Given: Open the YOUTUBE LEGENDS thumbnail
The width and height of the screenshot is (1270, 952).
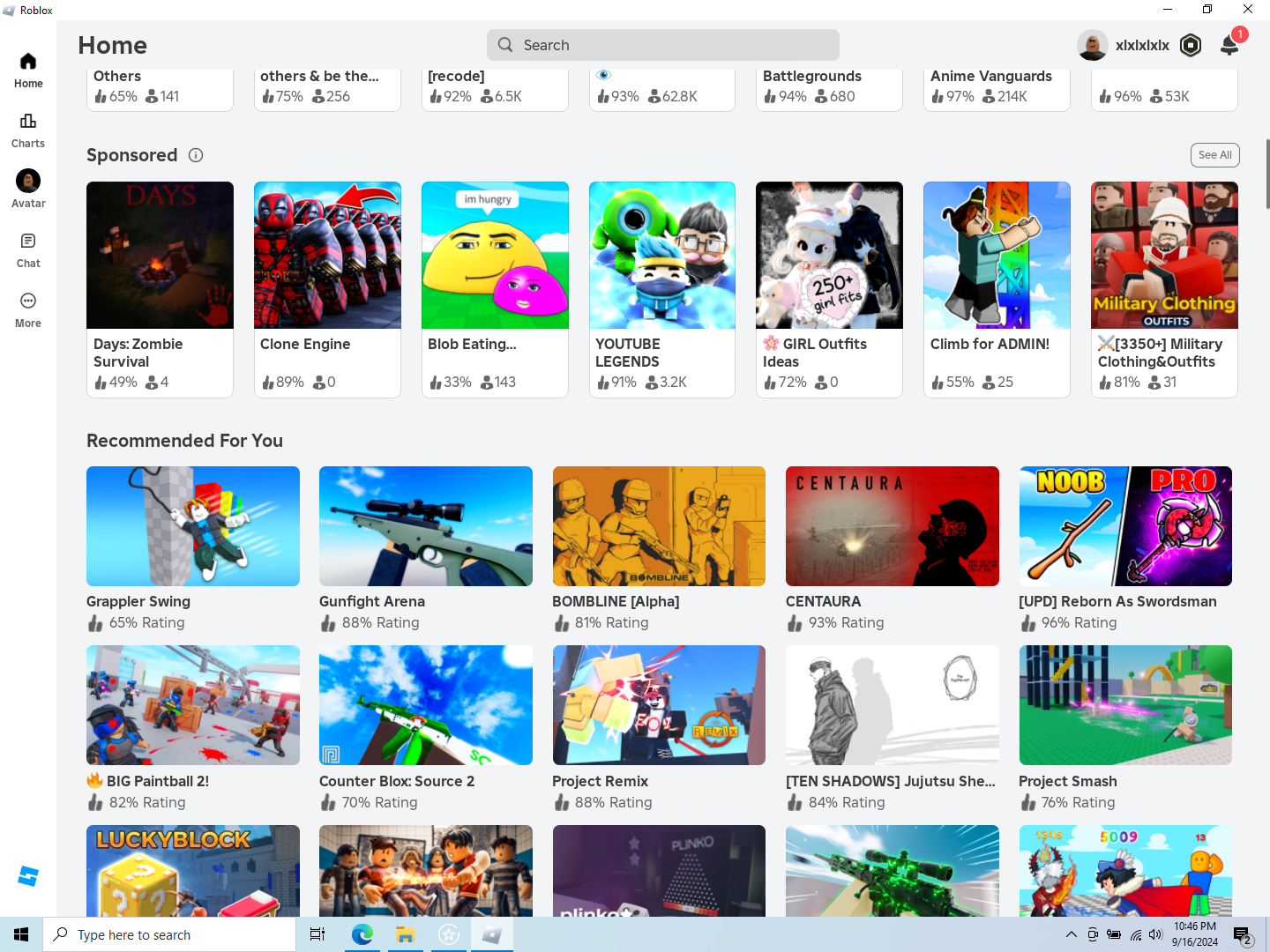Looking at the screenshot, I should [662, 255].
